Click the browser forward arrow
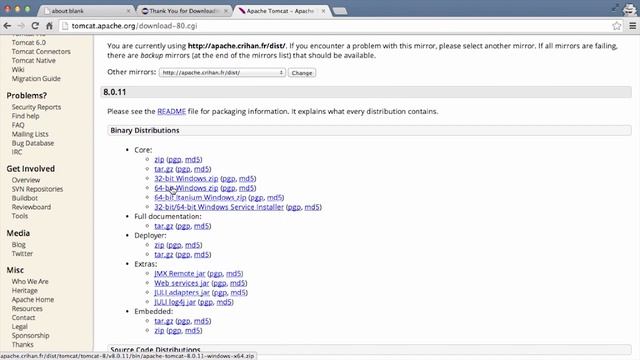This screenshot has height=360, width=640. click(21, 26)
